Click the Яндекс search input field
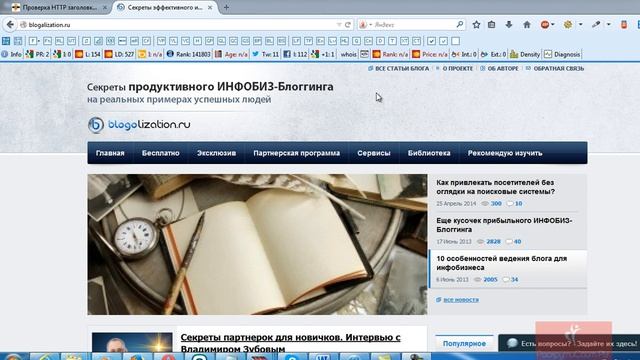This screenshot has height=360, width=640. pyautogui.click(x=412, y=24)
